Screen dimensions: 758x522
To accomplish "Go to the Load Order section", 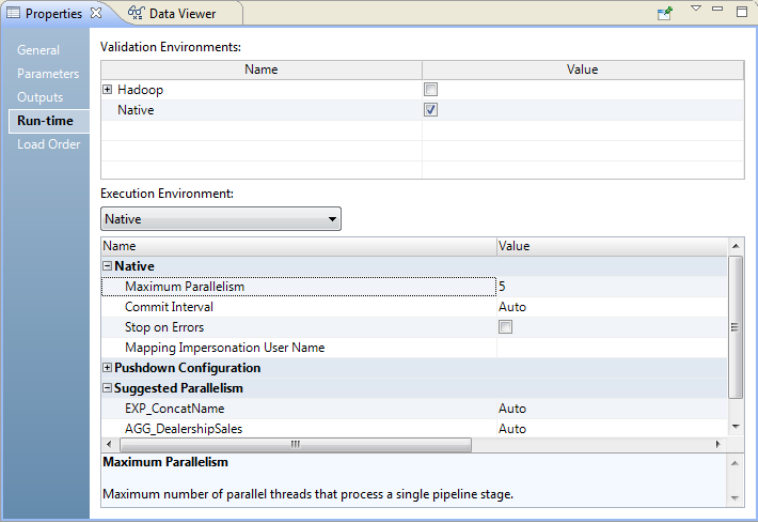I will (49, 144).
